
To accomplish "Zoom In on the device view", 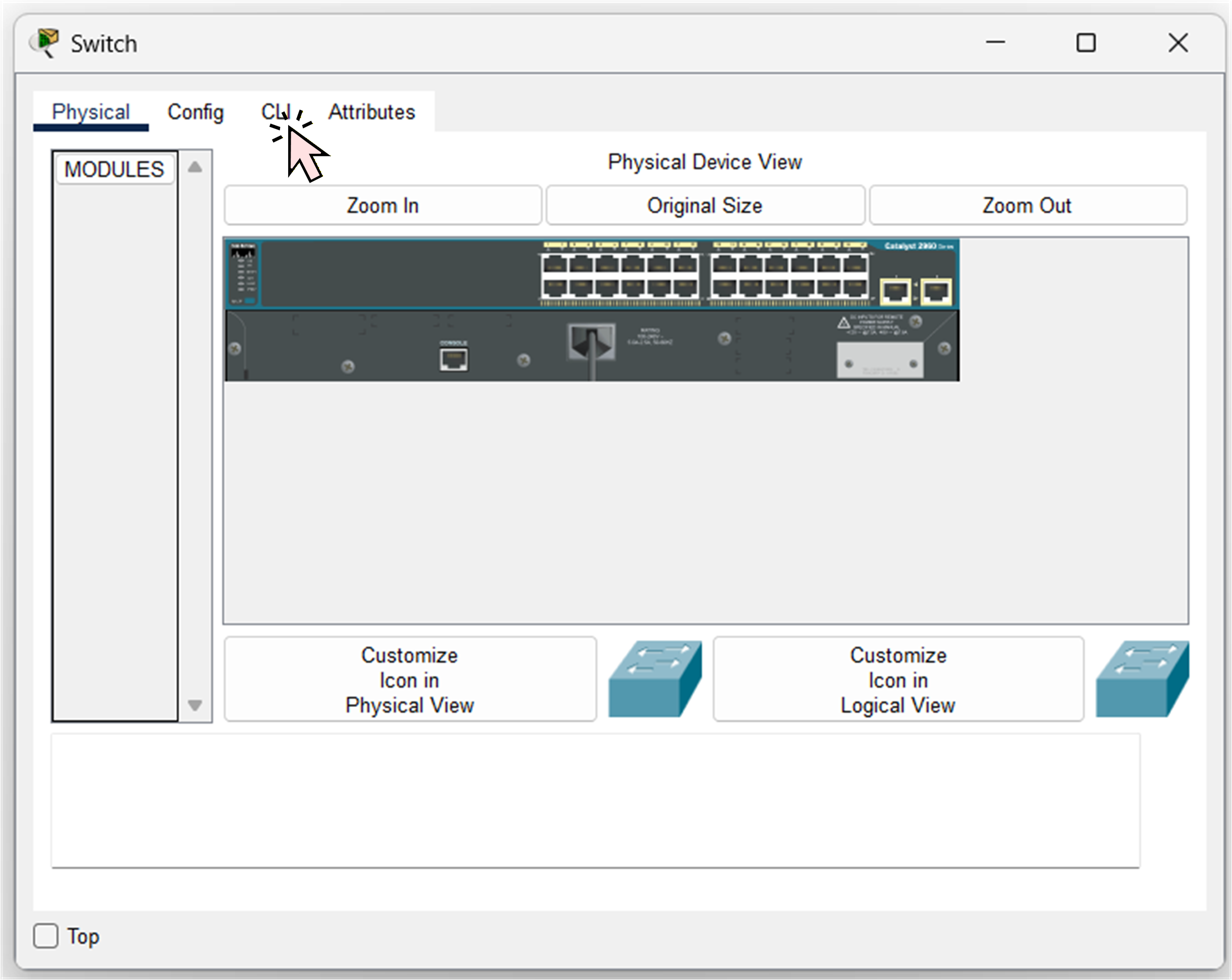I will pyautogui.click(x=382, y=205).
